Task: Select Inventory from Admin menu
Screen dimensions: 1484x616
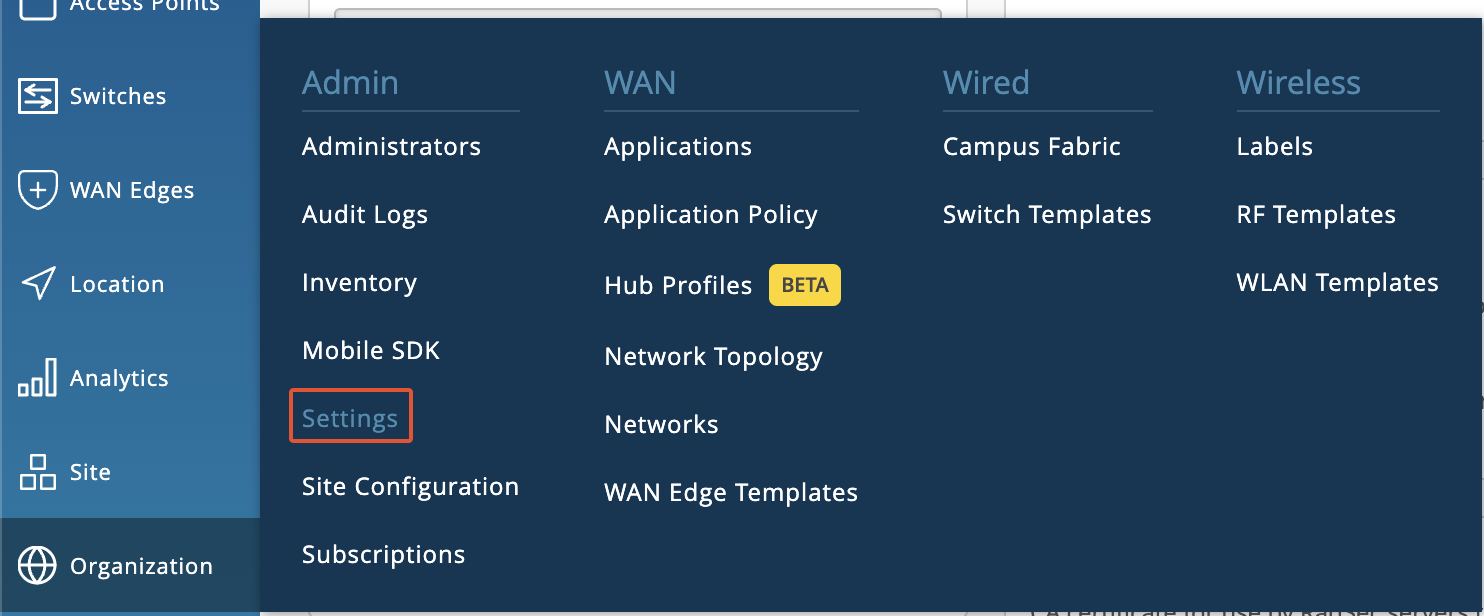Action: pyautogui.click(x=359, y=283)
